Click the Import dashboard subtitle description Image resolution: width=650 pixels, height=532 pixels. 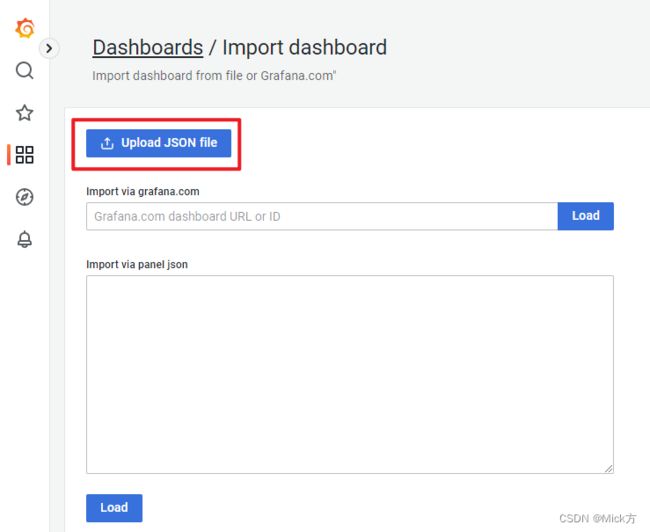click(x=214, y=76)
